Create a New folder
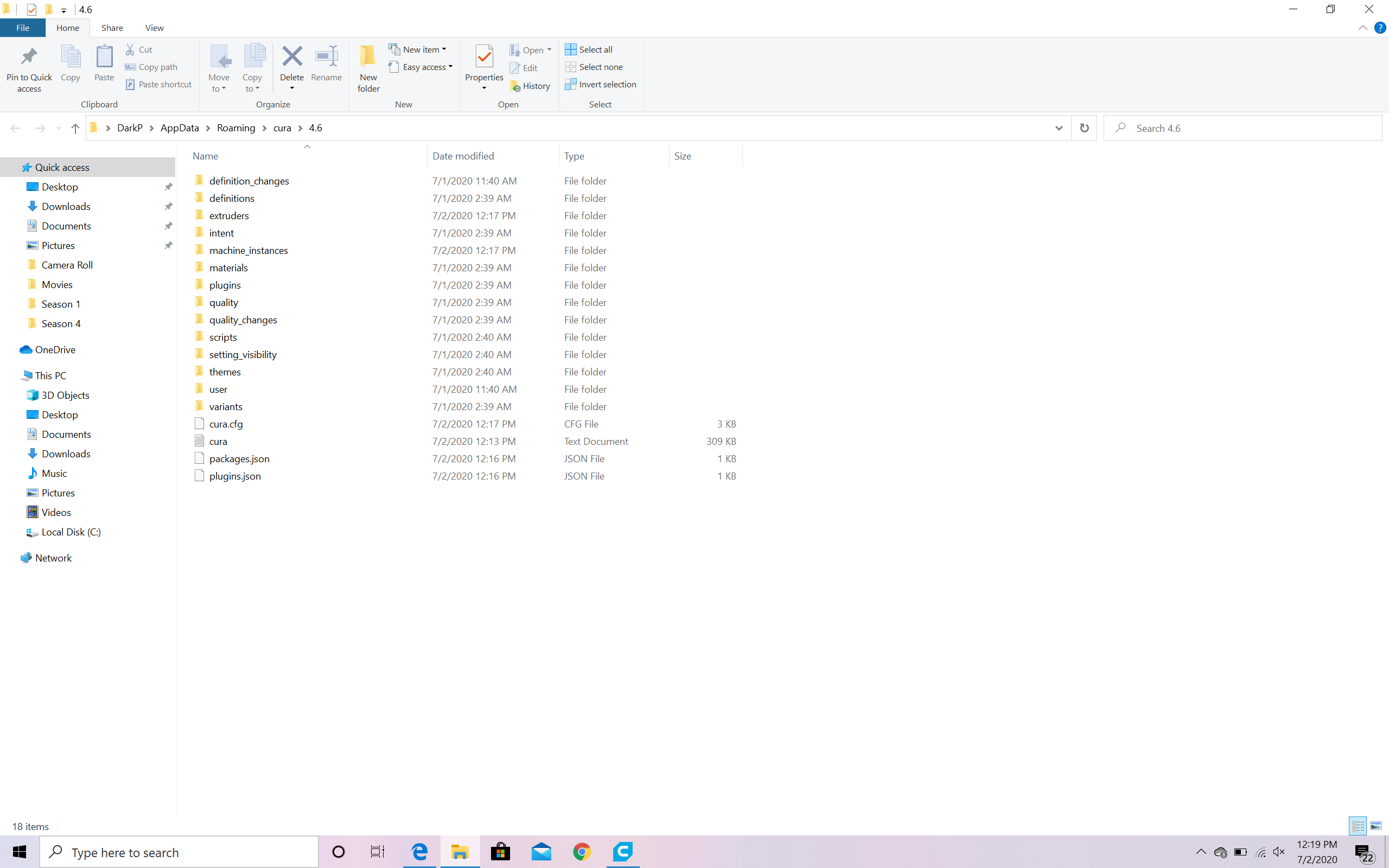The image size is (1389, 868). coord(367,67)
